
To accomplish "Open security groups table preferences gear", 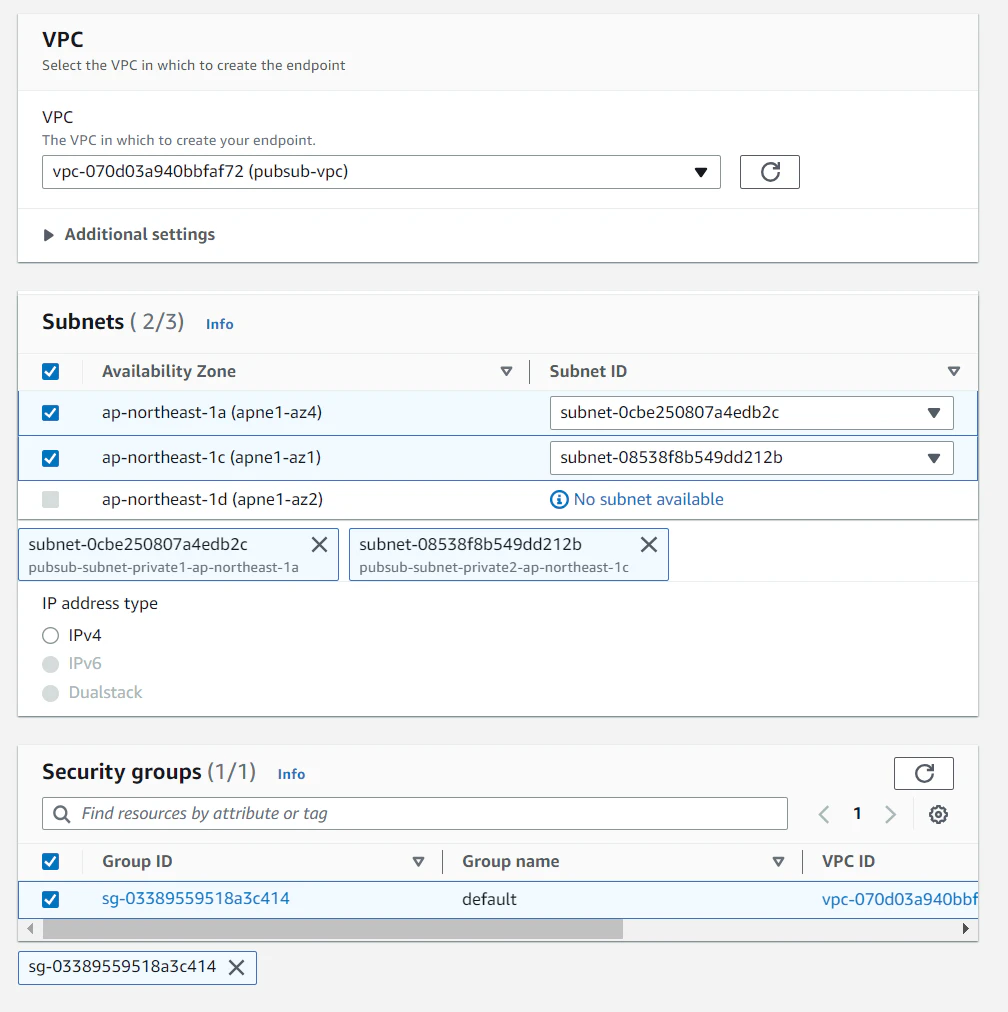I will coord(938,815).
